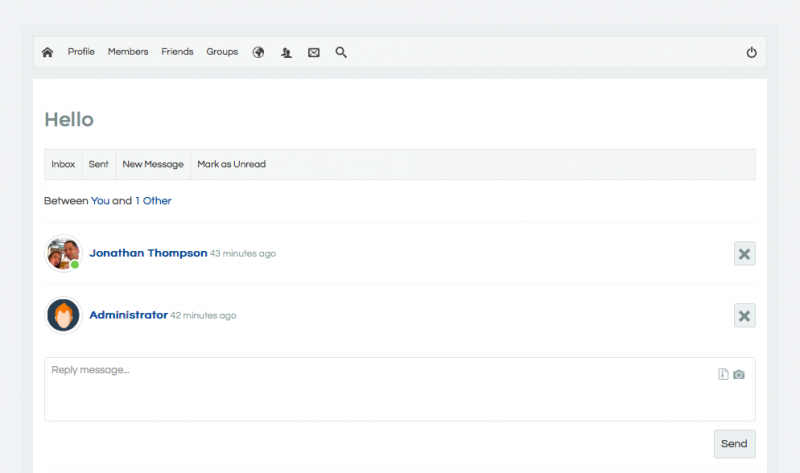Open the friend requests icon
800x473 pixels.
(x=286, y=52)
